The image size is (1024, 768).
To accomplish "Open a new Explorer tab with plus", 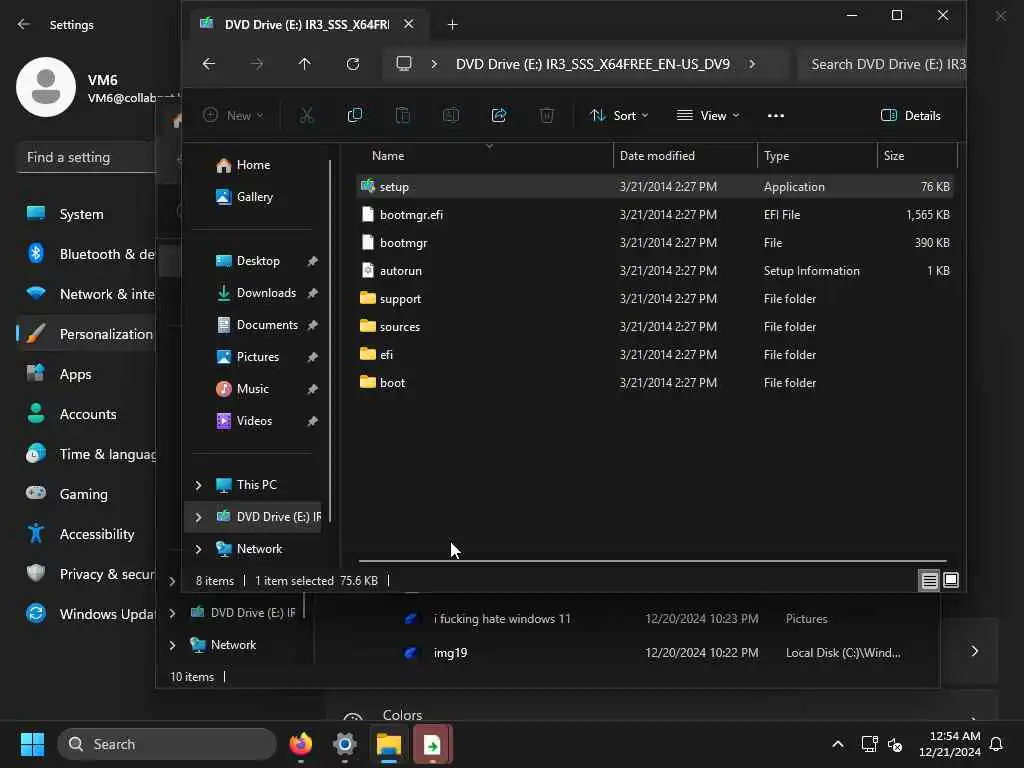I will point(453,24).
